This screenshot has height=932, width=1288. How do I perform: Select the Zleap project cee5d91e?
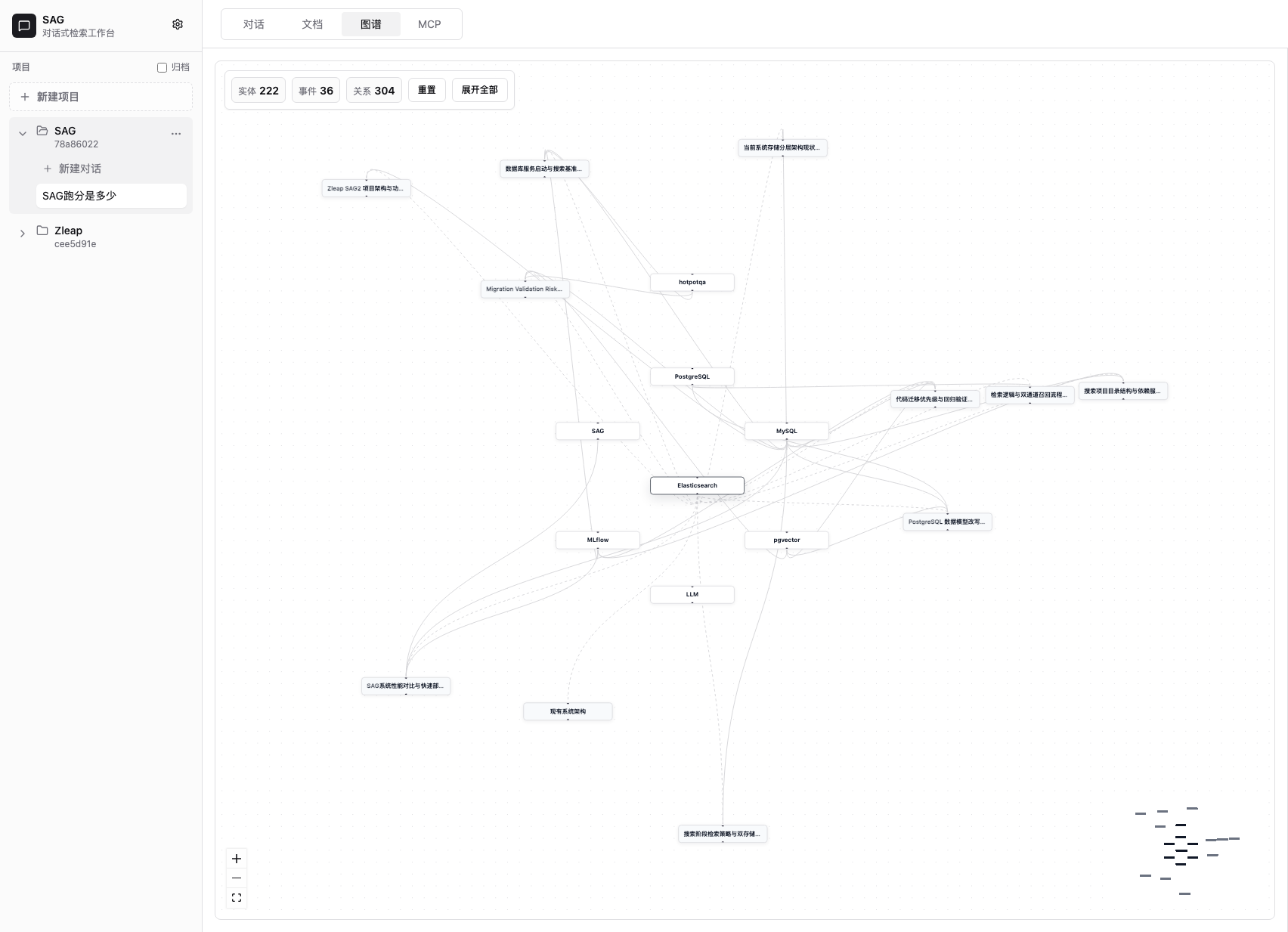pyautogui.click(x=101, y=237)
